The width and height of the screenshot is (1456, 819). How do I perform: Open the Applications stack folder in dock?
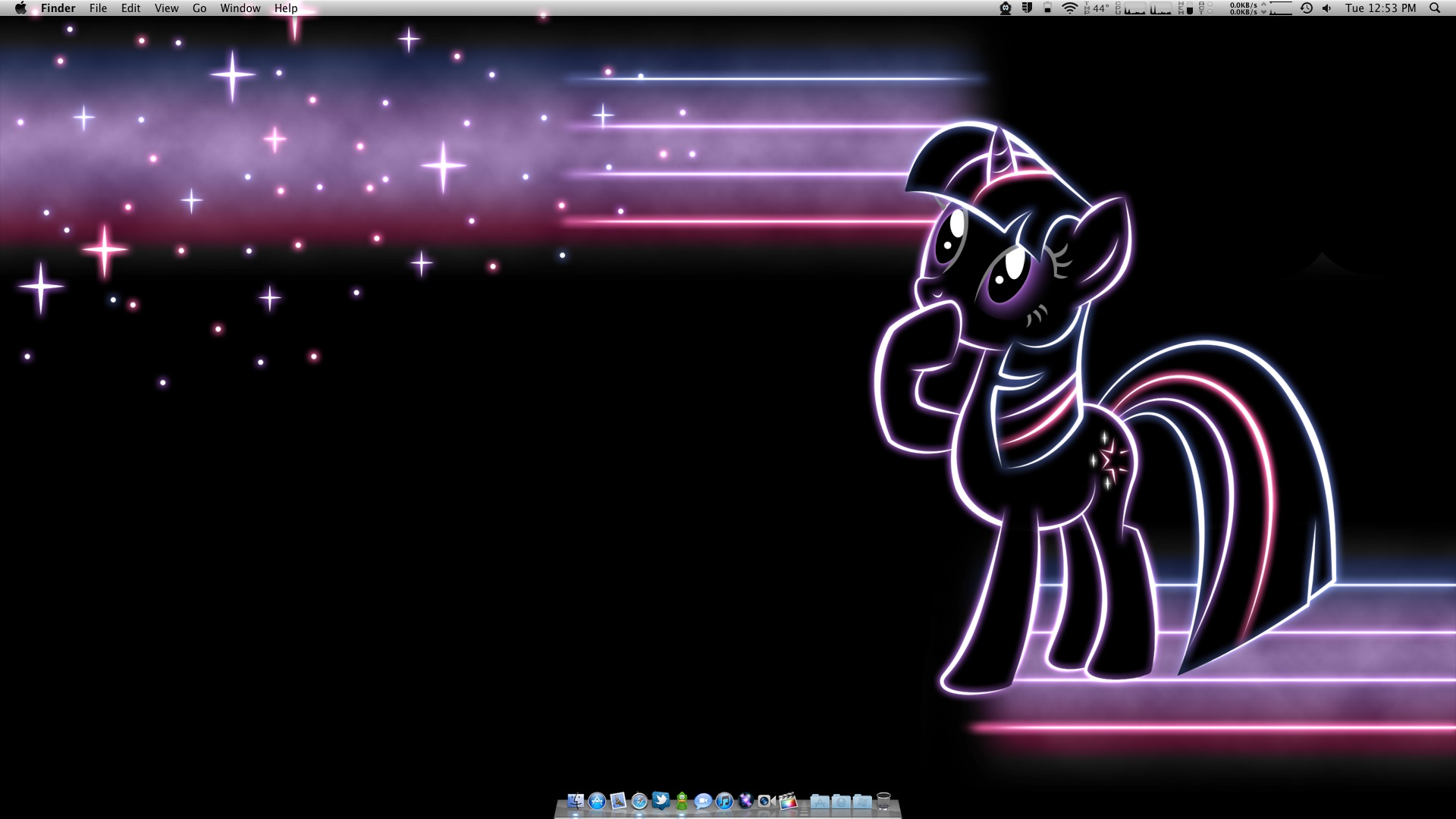point(820,801)
